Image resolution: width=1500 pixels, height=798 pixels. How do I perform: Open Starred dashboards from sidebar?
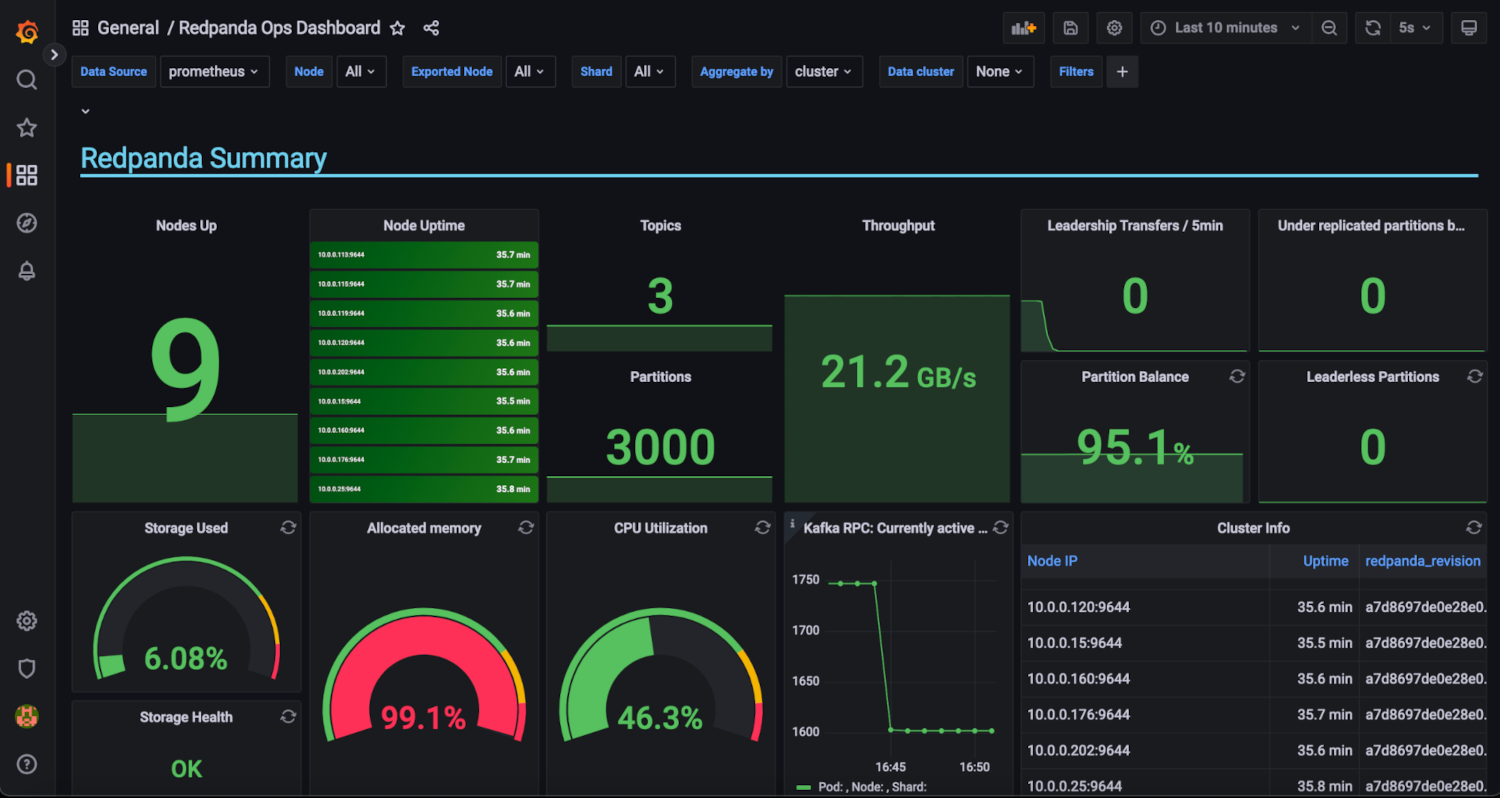point(27,128)
